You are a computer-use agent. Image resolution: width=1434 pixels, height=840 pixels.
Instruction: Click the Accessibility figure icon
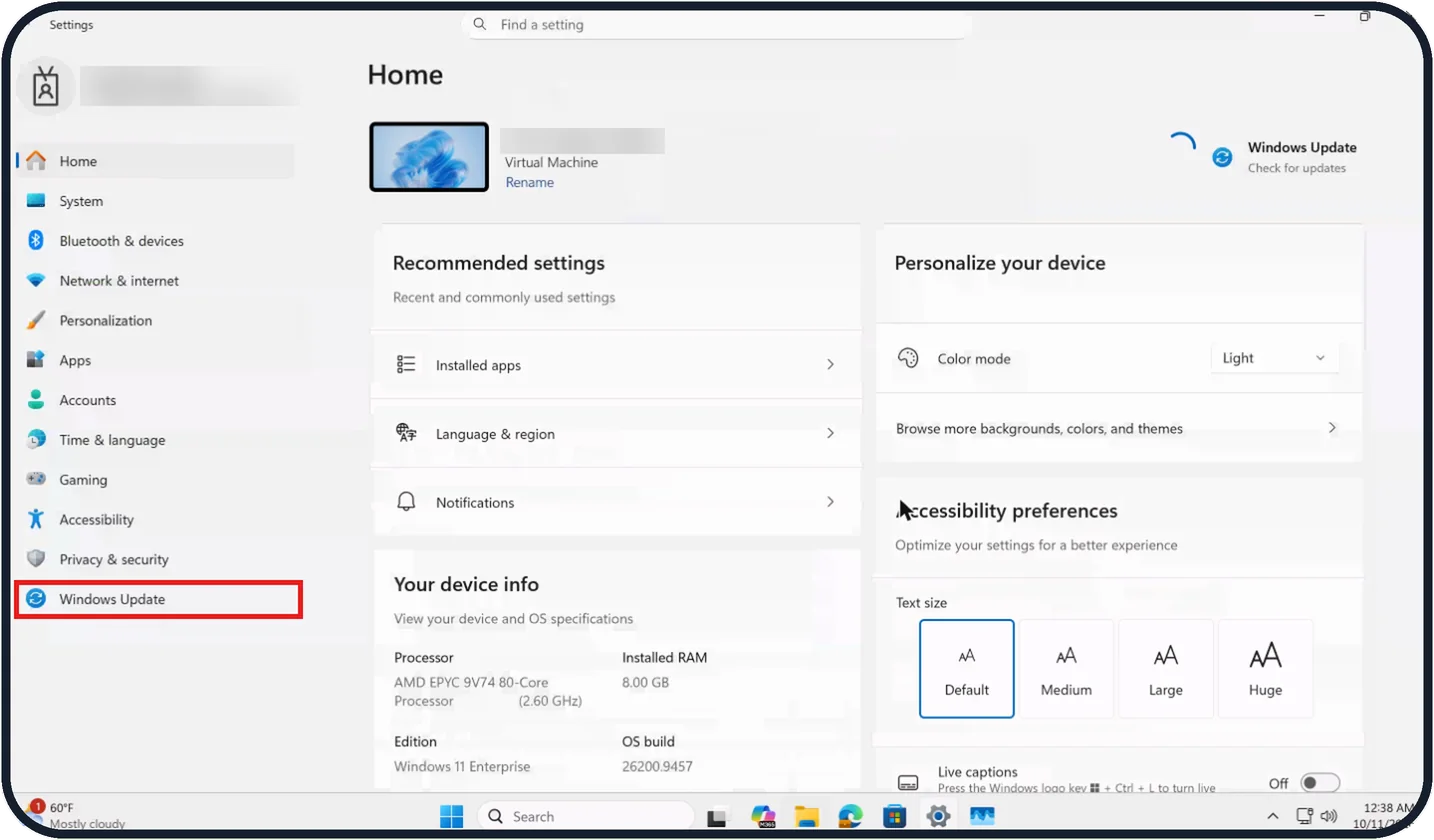click(36, 519)
